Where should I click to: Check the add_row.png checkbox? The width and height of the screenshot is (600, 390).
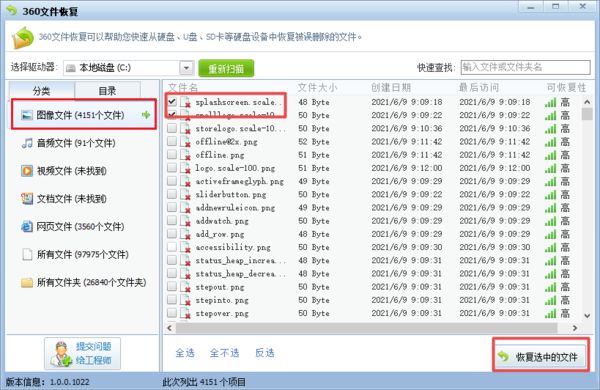172,233
